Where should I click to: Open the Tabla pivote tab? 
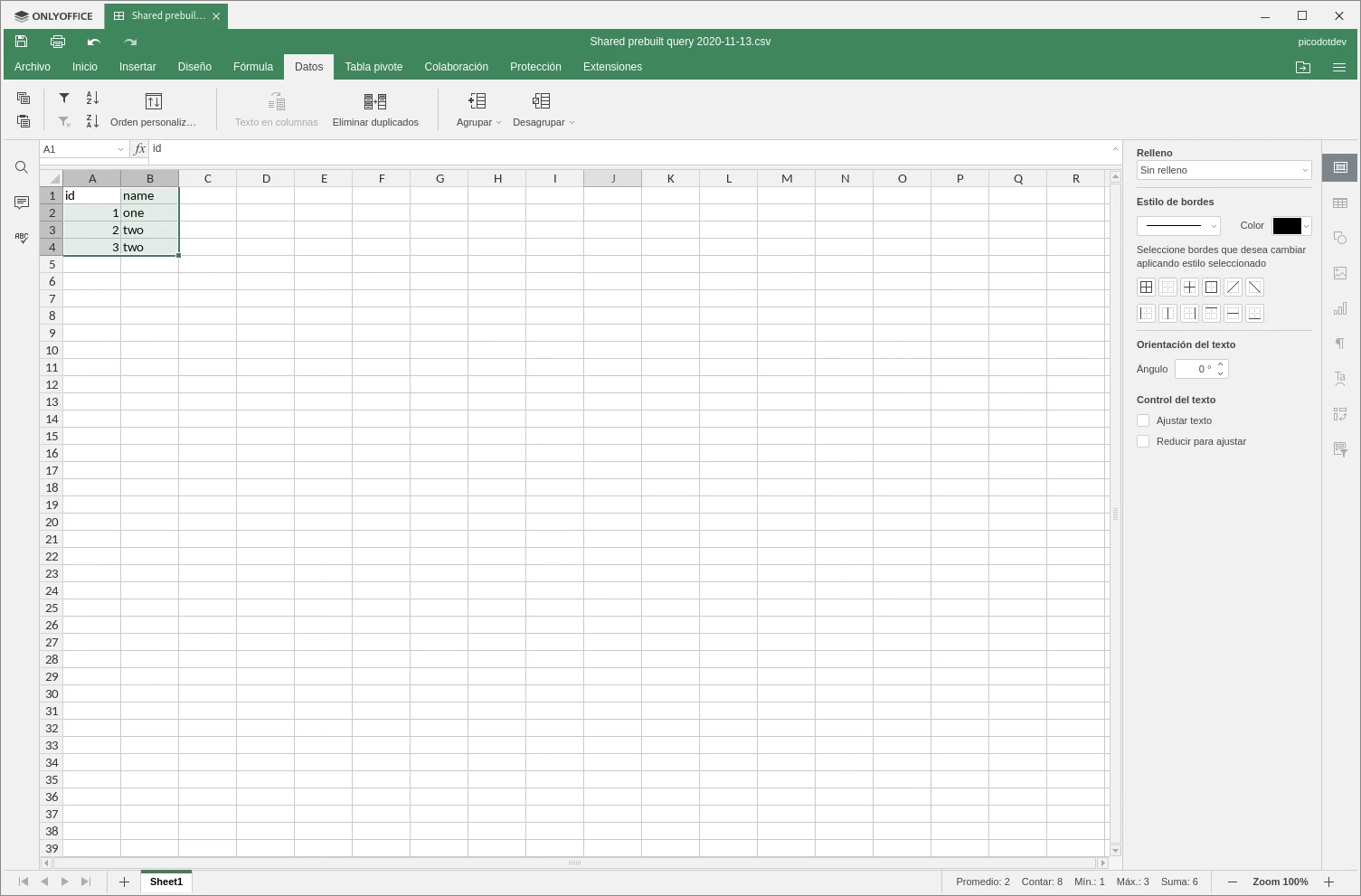373,67
